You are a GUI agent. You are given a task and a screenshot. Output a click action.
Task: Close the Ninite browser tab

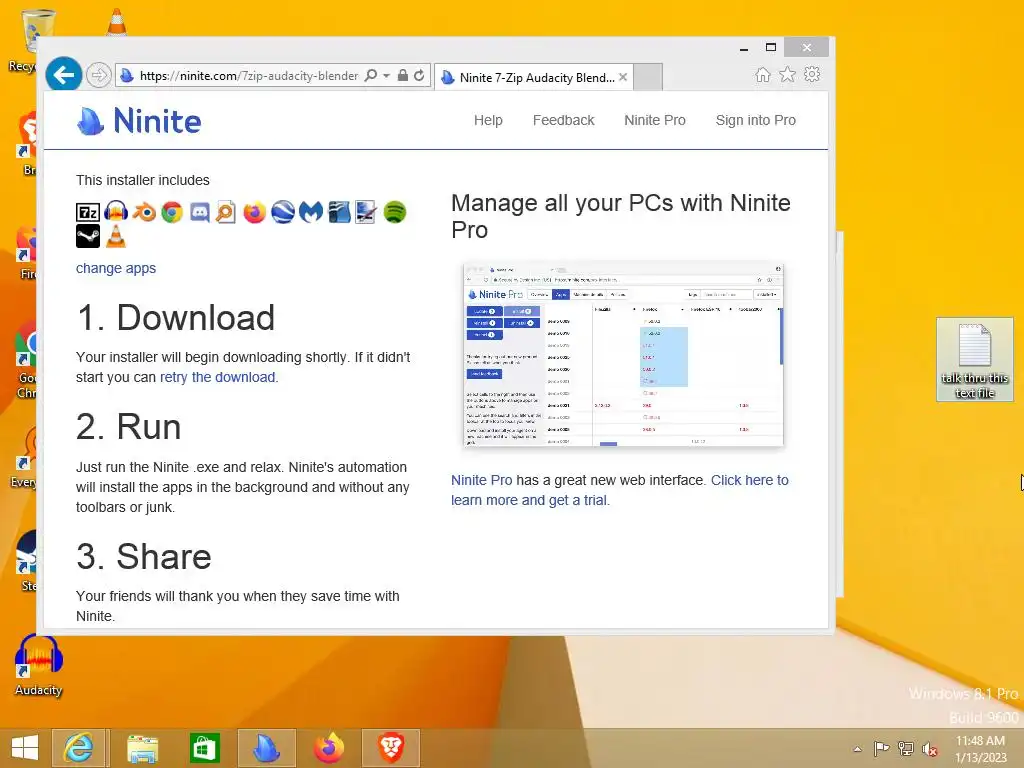[623, 77]
